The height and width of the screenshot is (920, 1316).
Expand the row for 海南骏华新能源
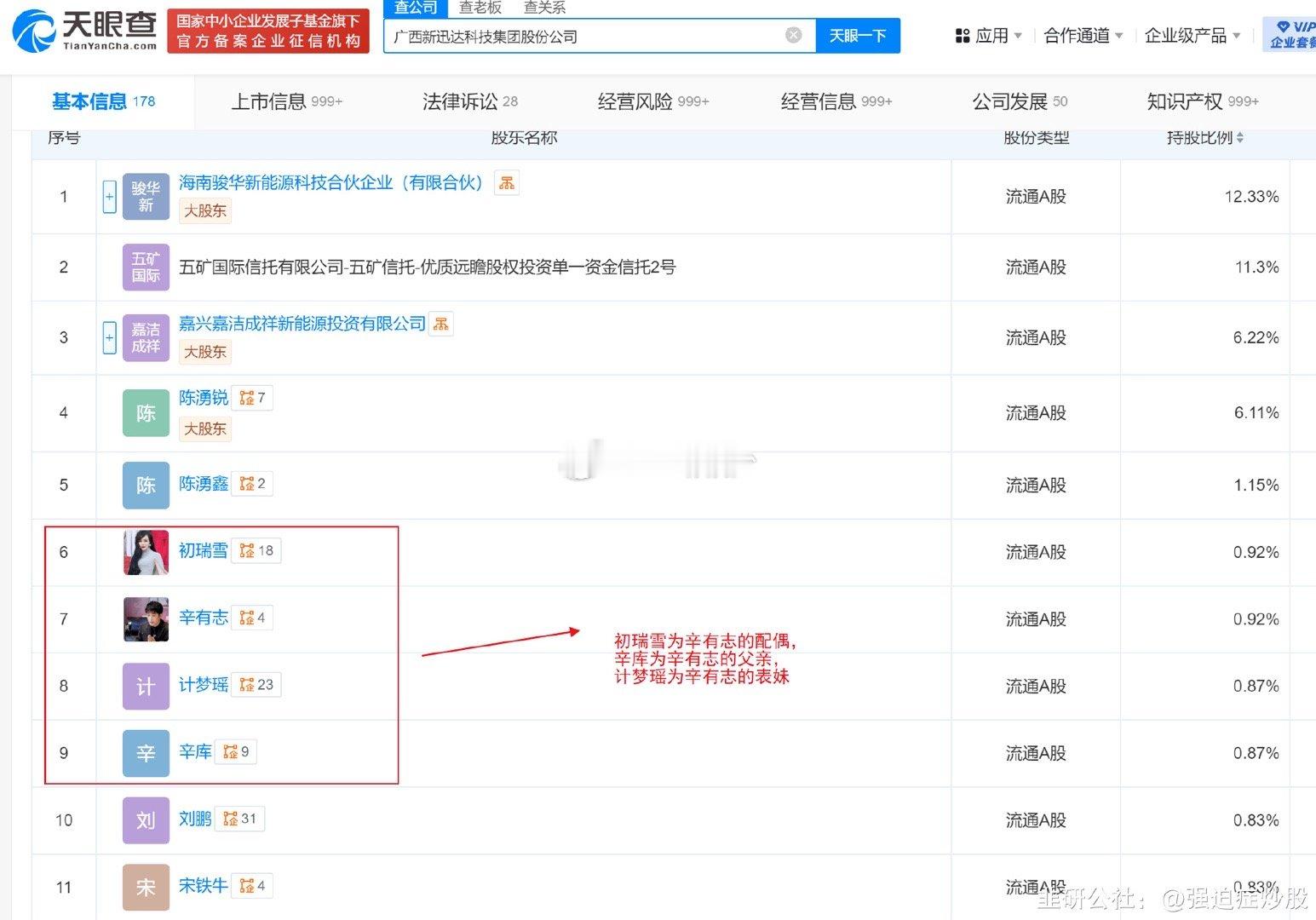109,197
